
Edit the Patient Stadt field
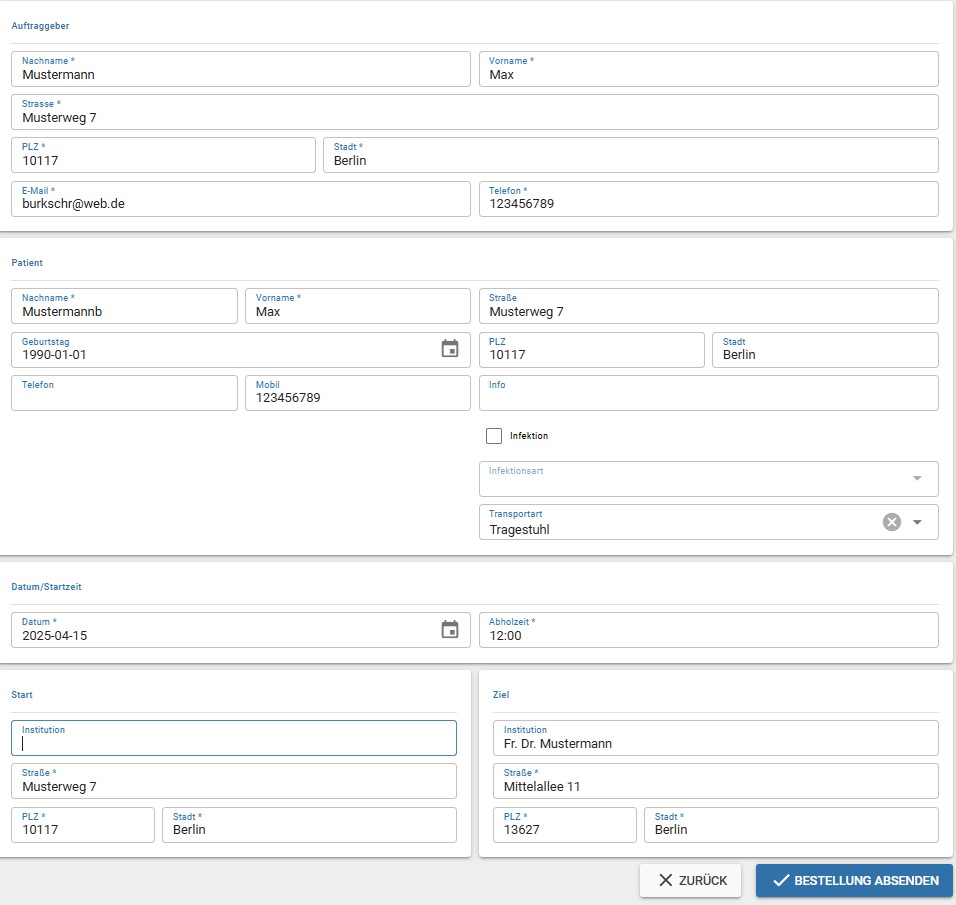[x=825, y=350]
